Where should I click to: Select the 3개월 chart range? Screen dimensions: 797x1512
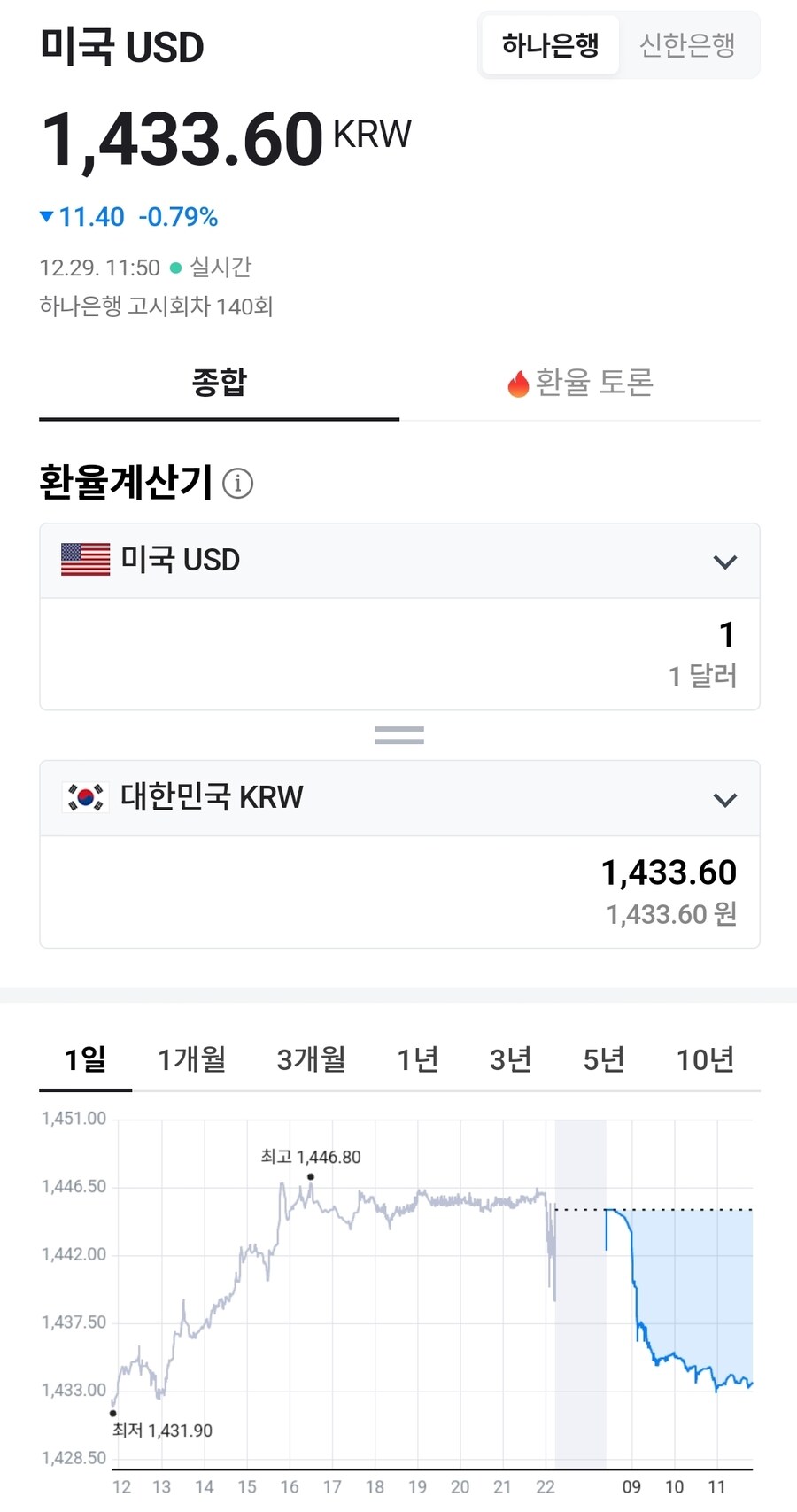click(311, 1058)
